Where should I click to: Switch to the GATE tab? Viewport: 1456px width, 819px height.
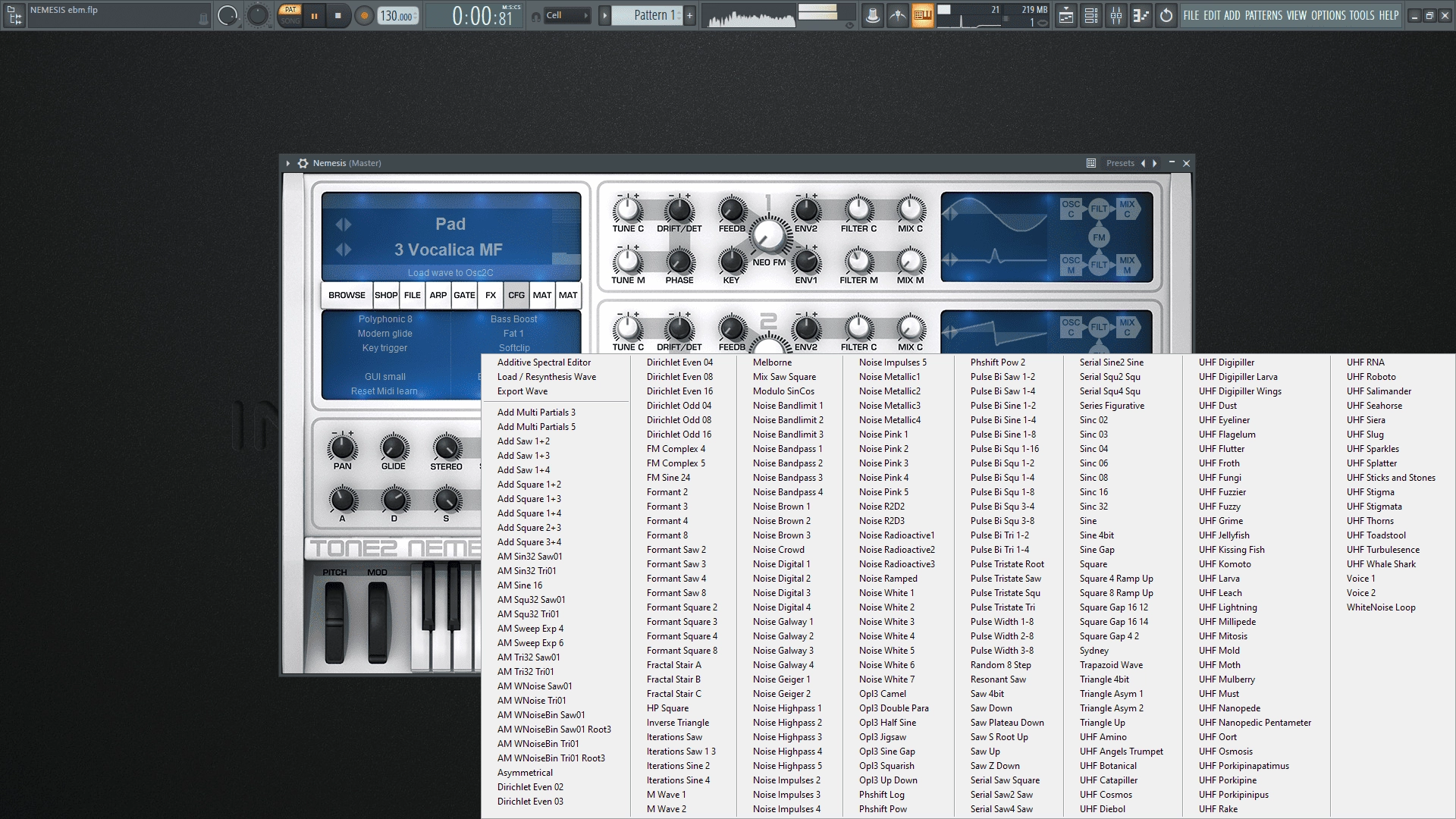coord(464,295)
